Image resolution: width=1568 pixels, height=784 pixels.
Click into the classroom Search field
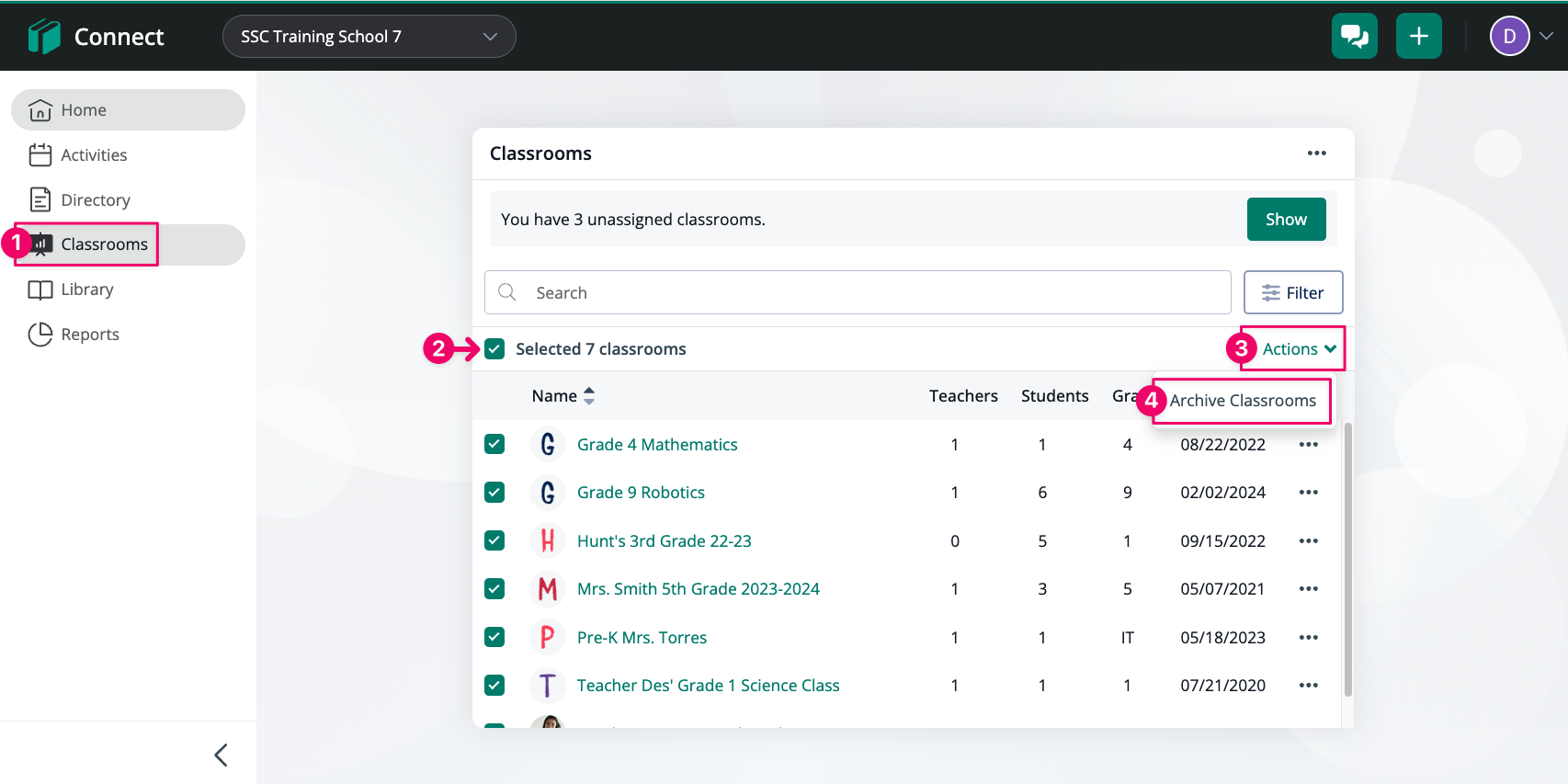point(858,292)
